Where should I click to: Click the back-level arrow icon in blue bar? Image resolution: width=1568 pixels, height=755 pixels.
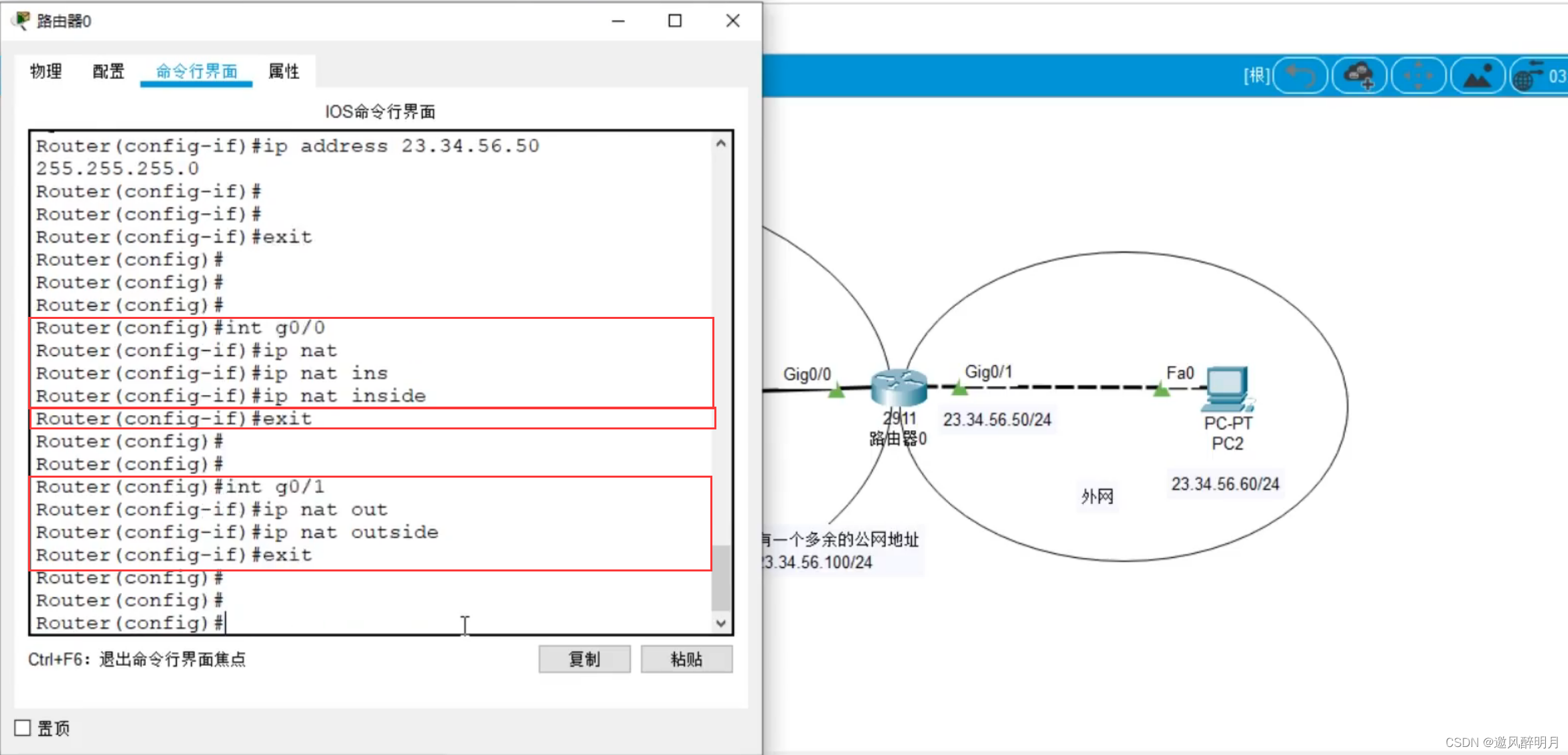point(1300,76)
